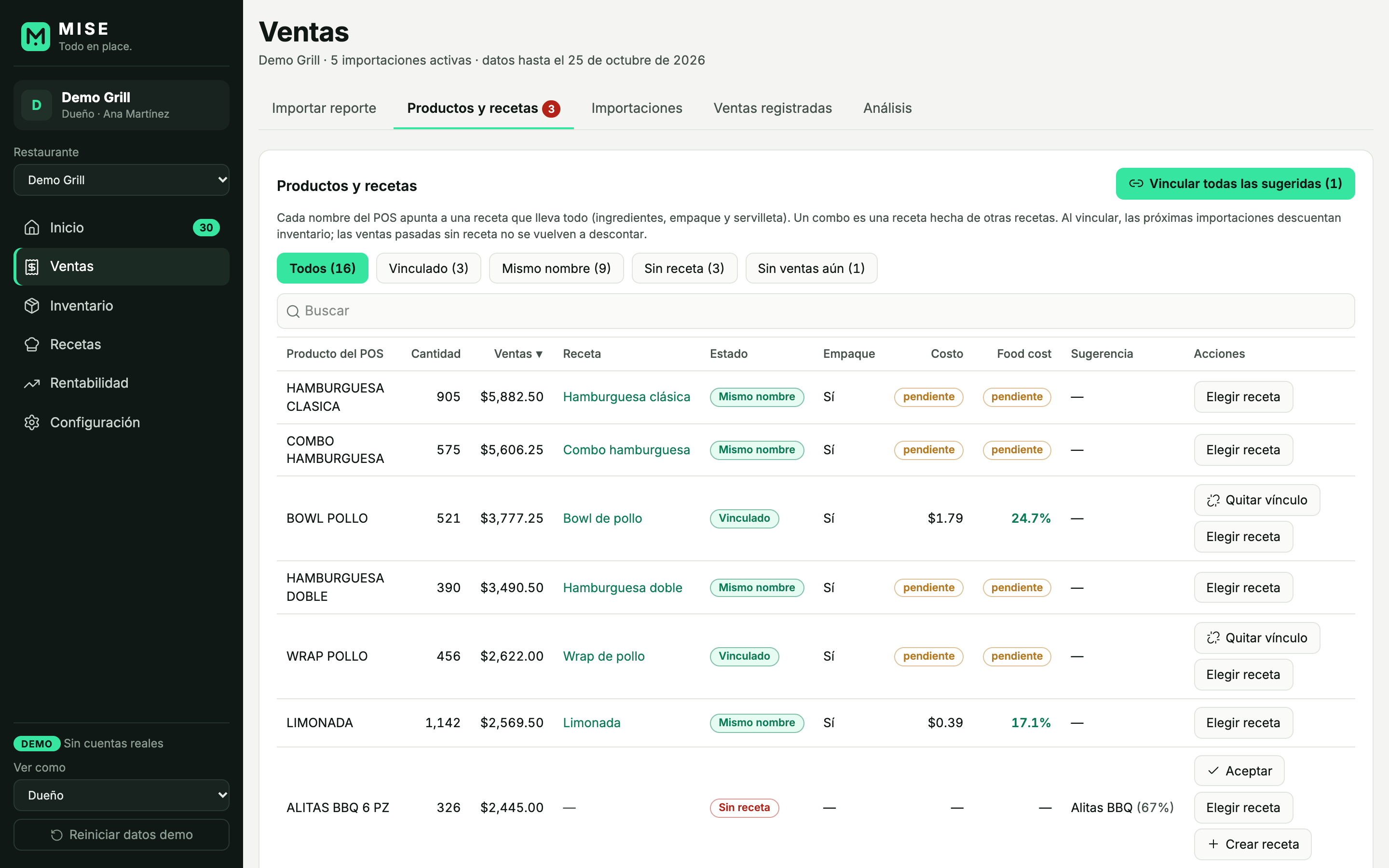Click the Demo Grill D avatar
The width and height of the screenshot is (1389, 868).
tap(37, 105)
